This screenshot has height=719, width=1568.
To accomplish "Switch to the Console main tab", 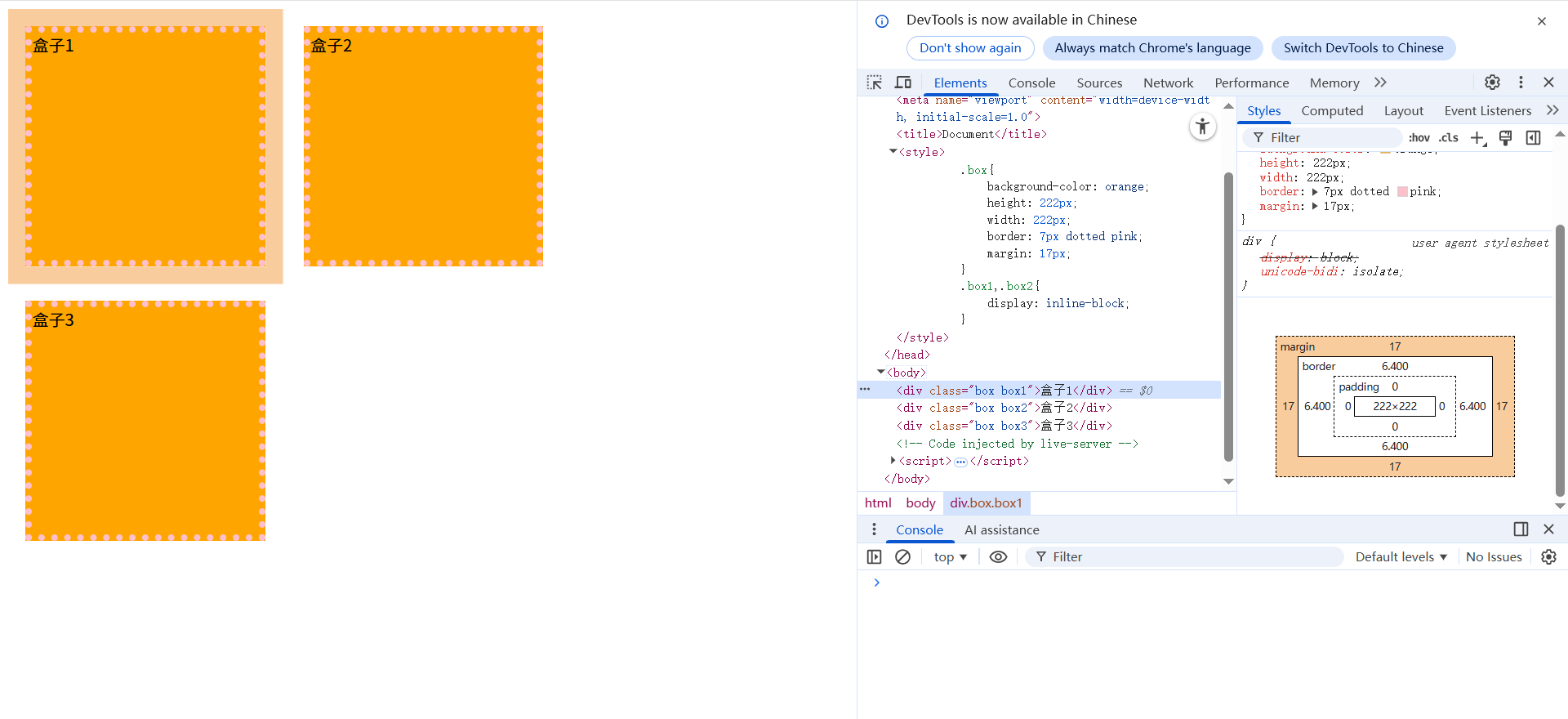I will pyautogui.click(x=1031, y=83).
